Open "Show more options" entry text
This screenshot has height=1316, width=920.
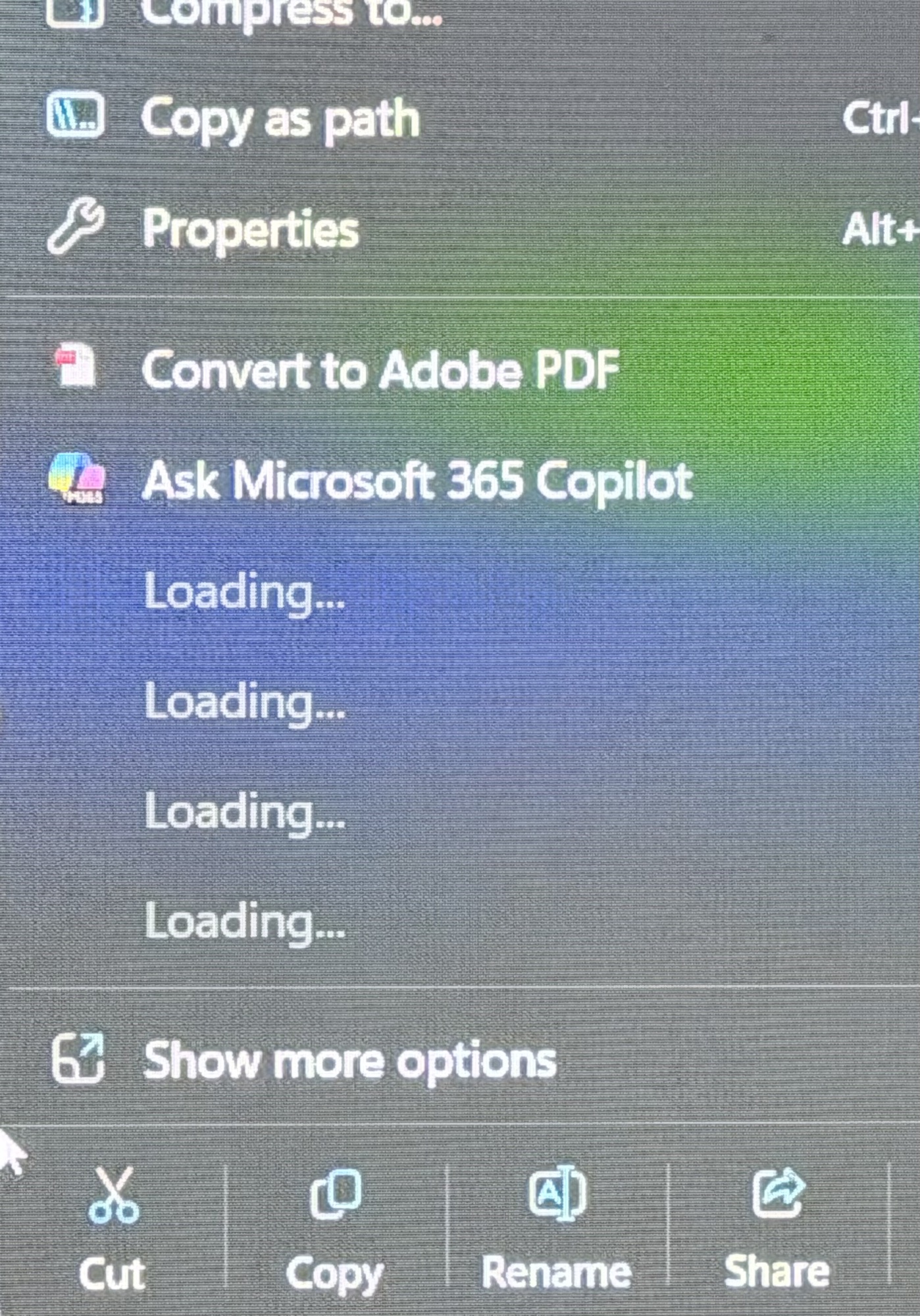[350, 1061]
